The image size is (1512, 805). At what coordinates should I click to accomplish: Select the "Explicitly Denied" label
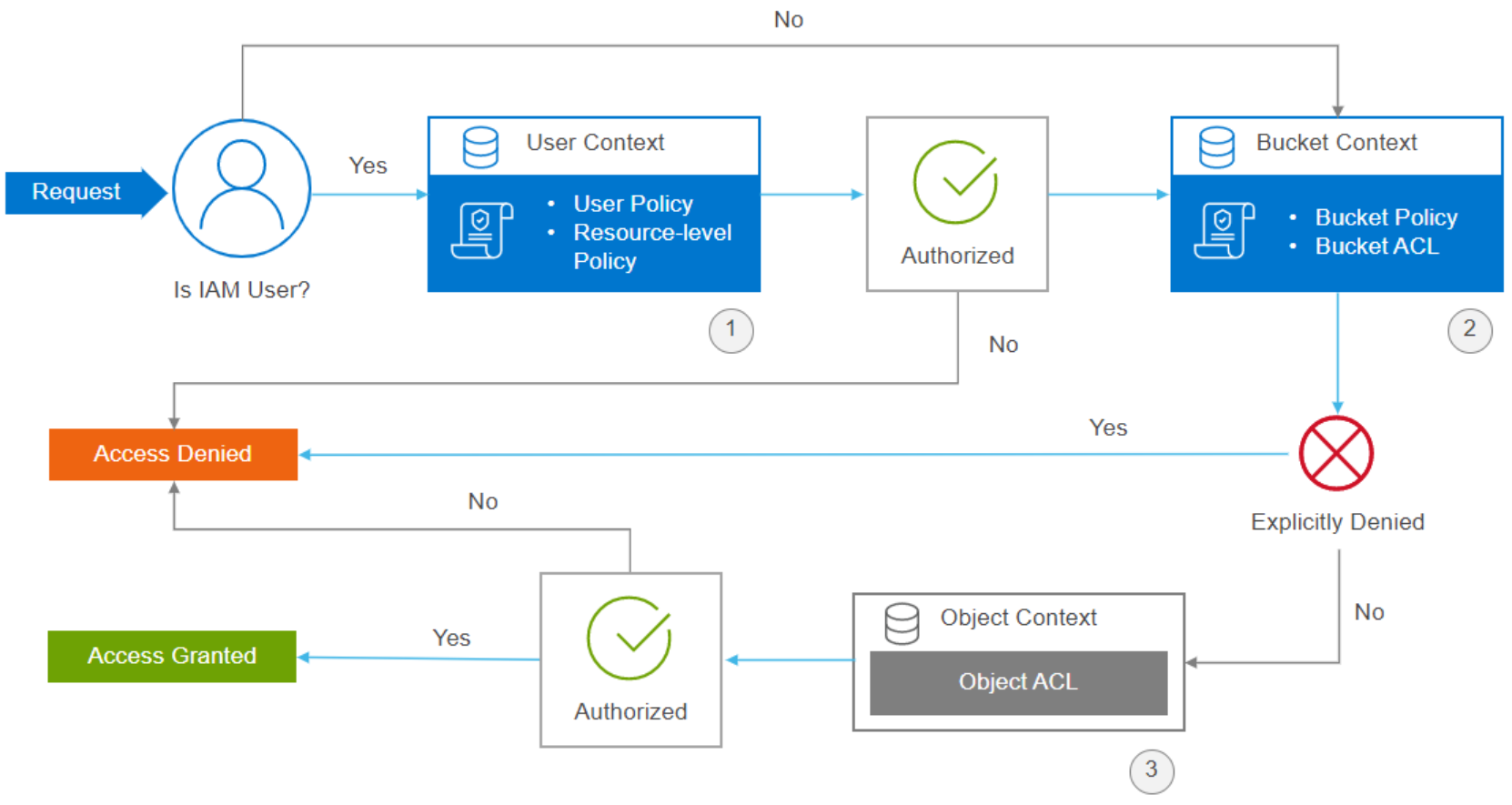pos(1337,522)
